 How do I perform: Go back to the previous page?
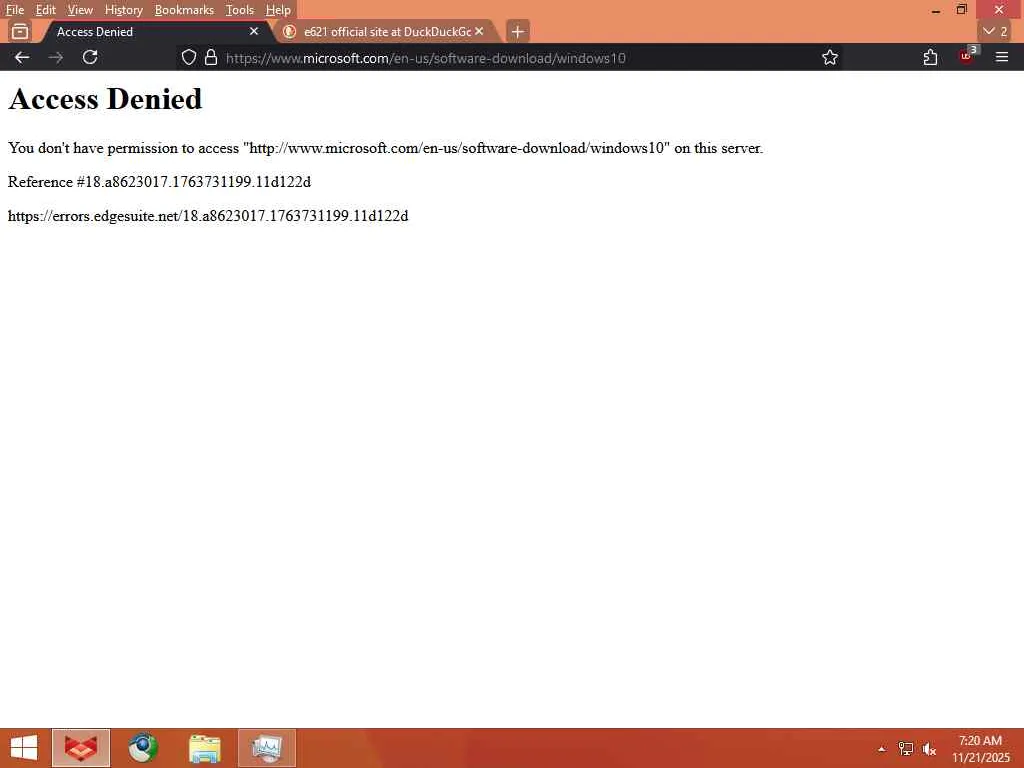pos(22,57)
